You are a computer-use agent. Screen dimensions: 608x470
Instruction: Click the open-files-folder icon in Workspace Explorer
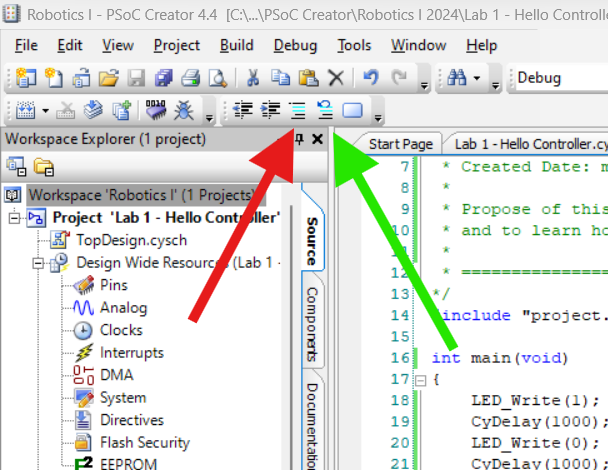click(x=43, y=167)
